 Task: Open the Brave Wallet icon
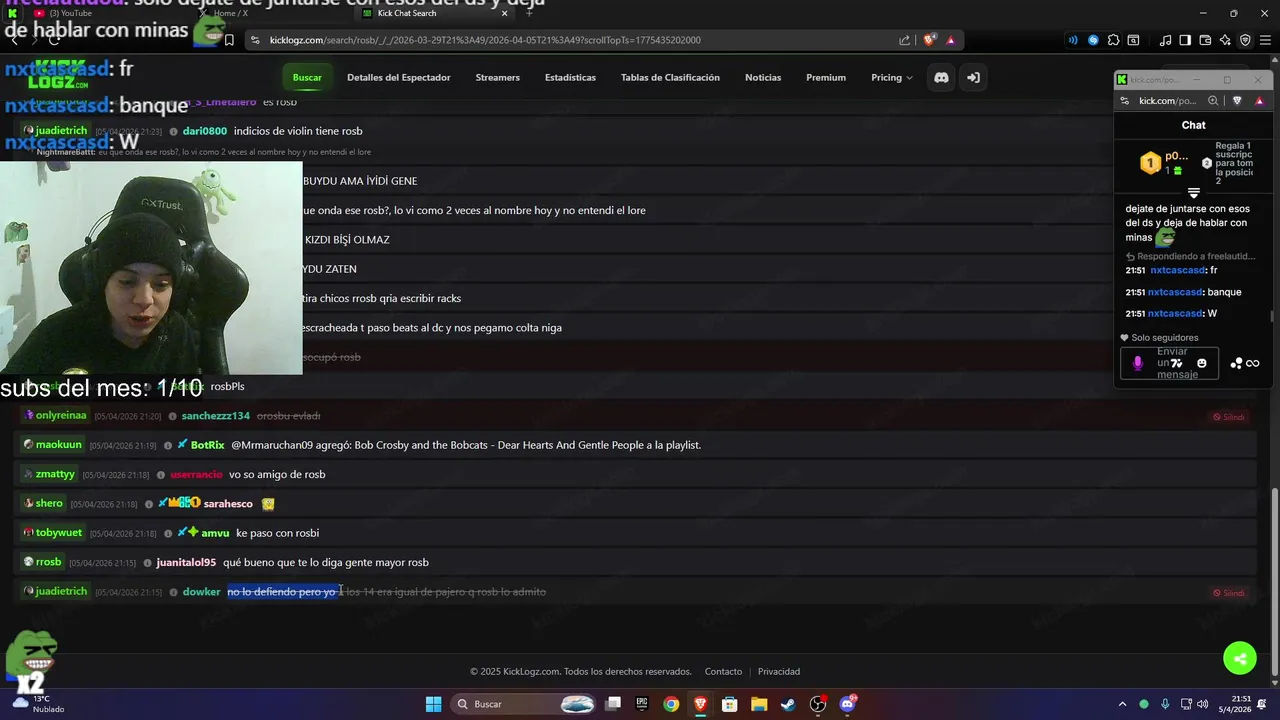coord(1205,40)
